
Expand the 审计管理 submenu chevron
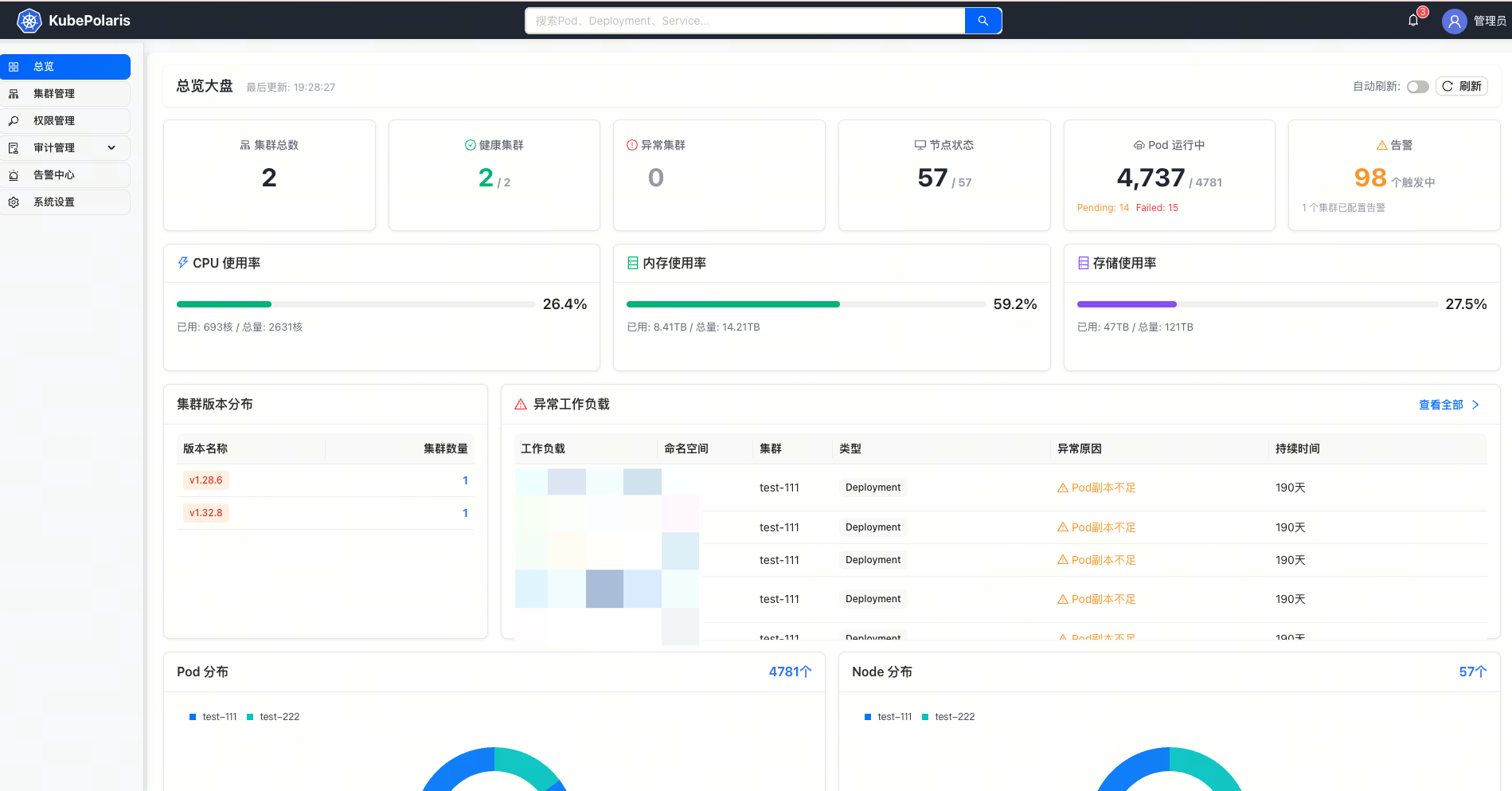coord(111,147)
